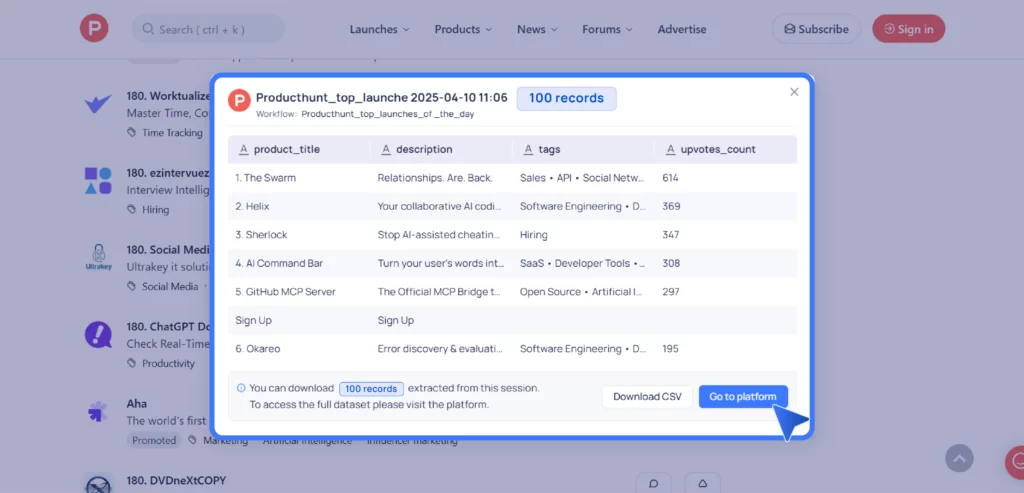
Task: Select the upvotes_count column header
Action: [726, 150]
